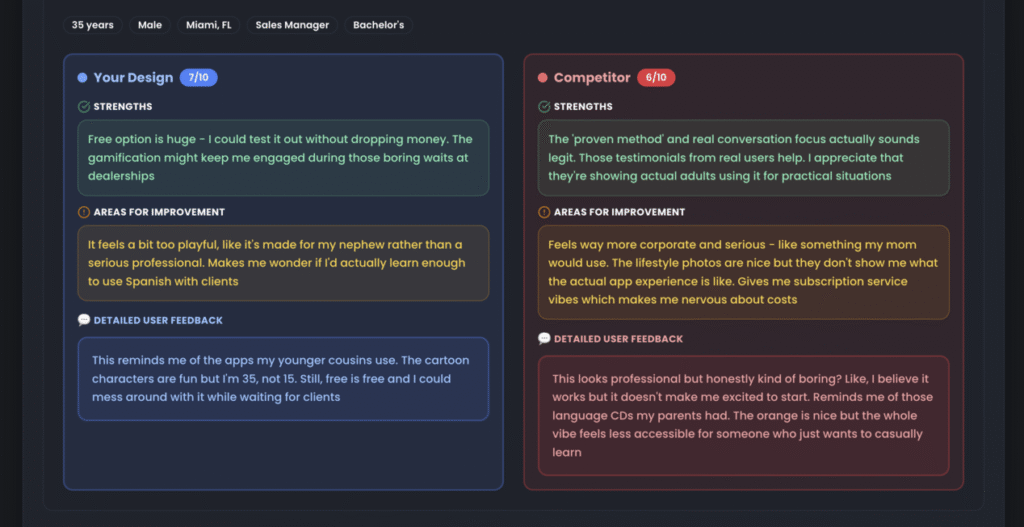This screenshot has width=1024, height=527.
Task: Click Competitor's Detailed User Feedback speech bubble icon
Action: click(544, 339)
